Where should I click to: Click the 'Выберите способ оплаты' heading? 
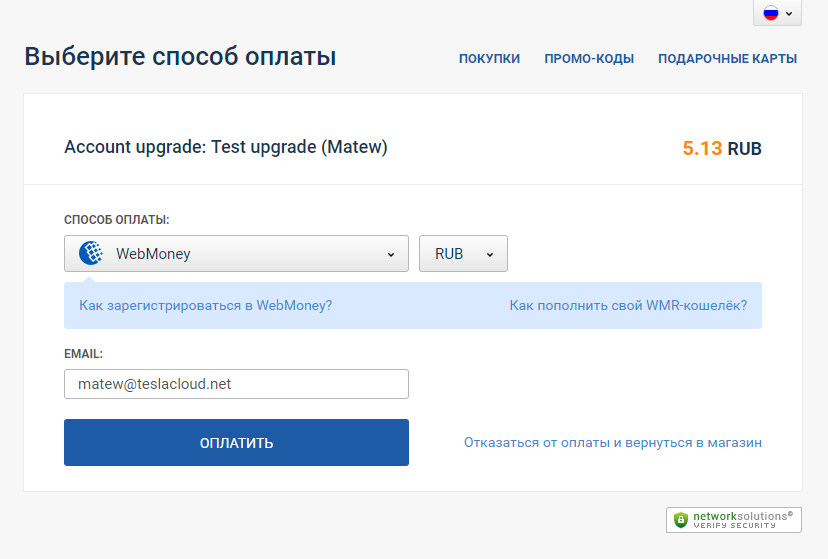[180, 57]
